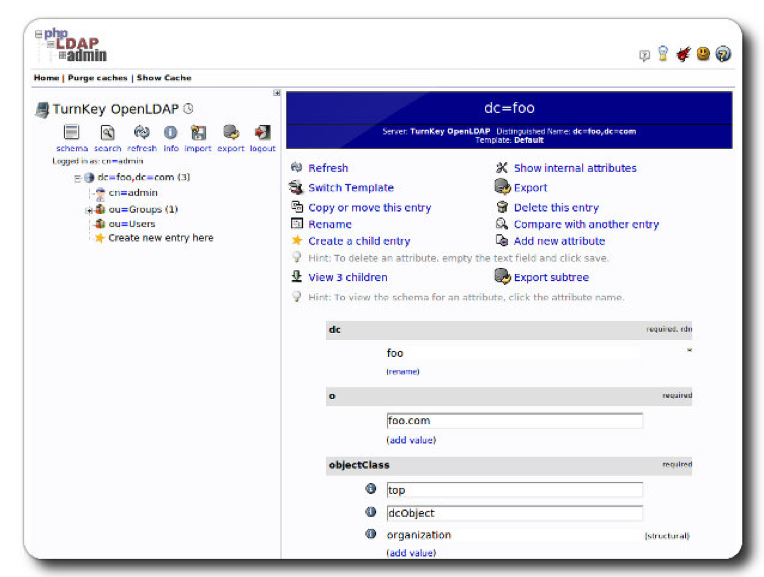This screenshot has width=764, height=577.
Task: Expand the ou=Groups tree node
Action: pos(89,211)
